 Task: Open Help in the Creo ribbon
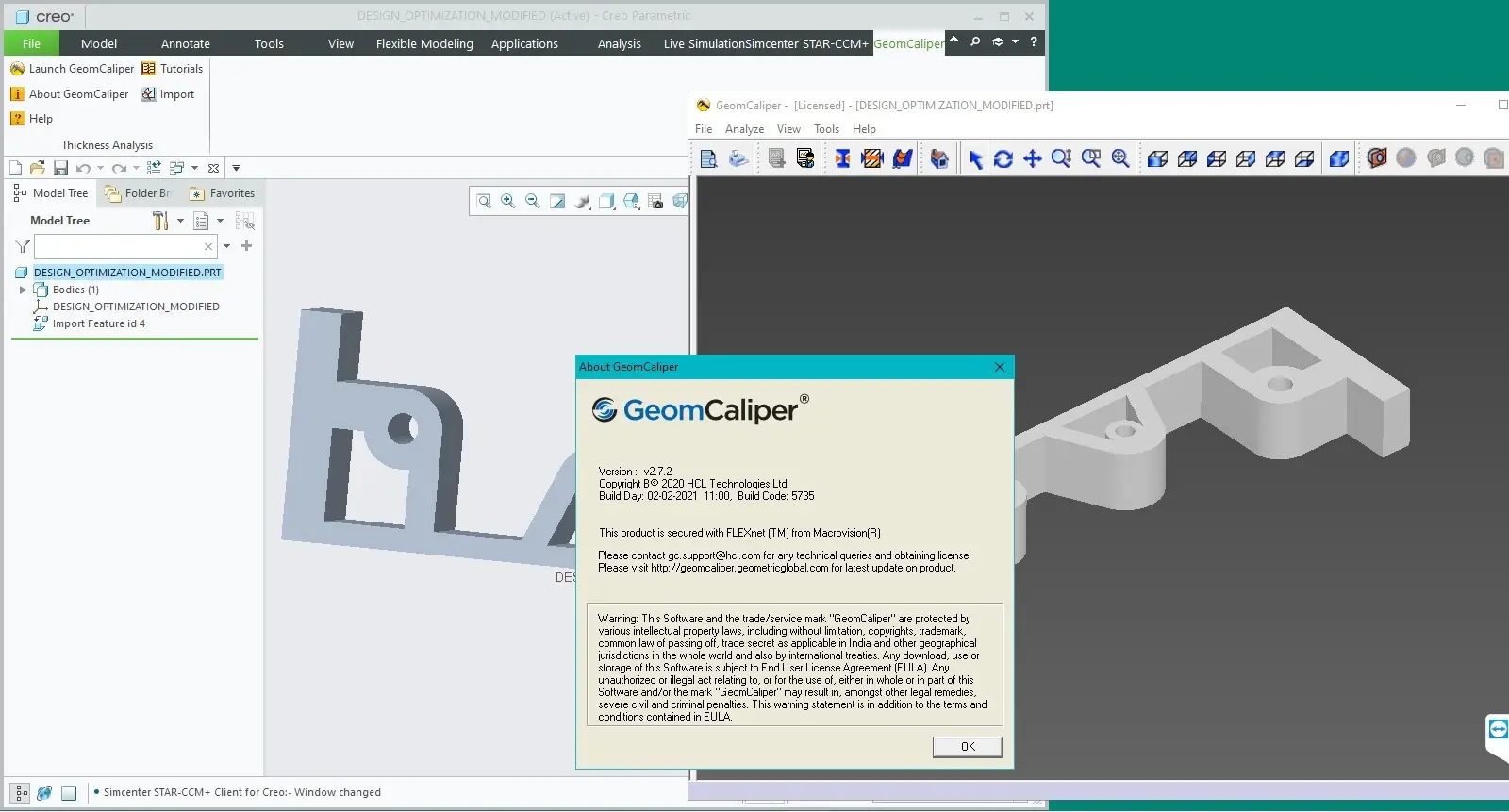tap(31, 119)
